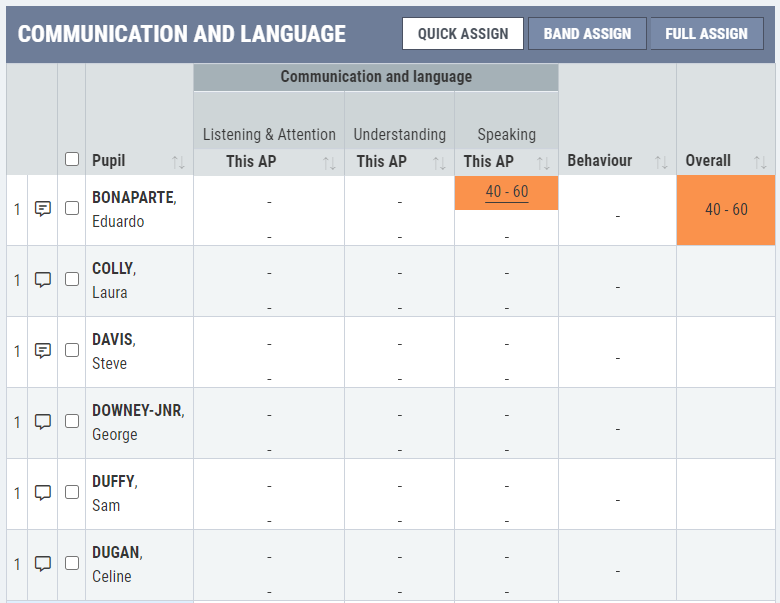Switch to Band Assign mode
The height and width of the screenshot is (603, 780).
[587, 34]
